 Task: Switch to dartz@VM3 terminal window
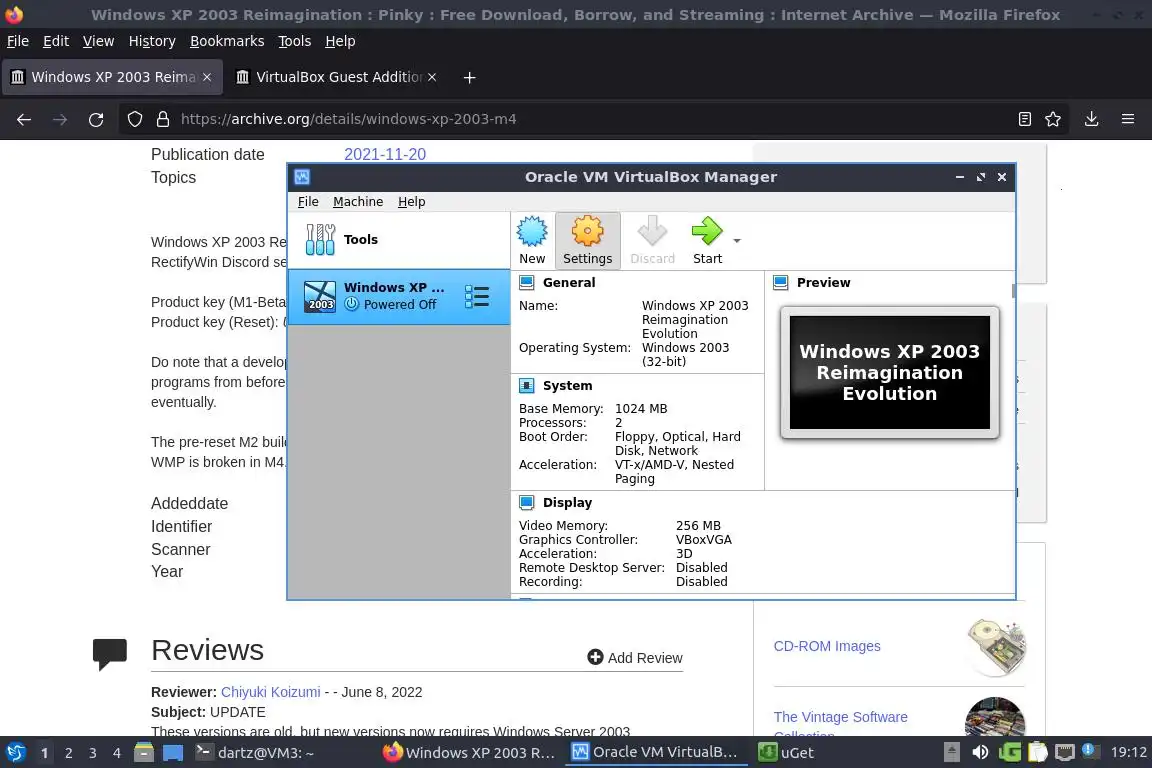click(255, 753)
